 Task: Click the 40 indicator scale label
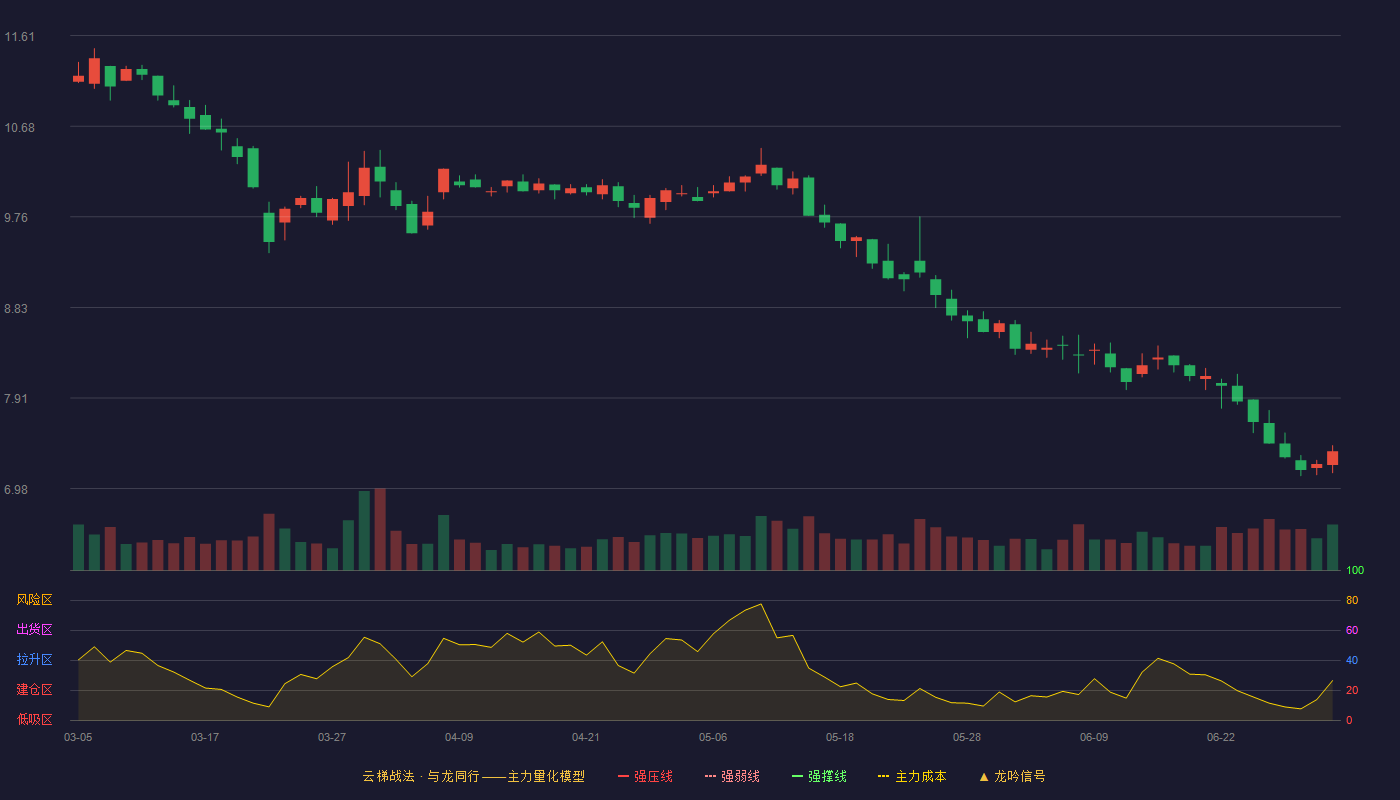(x=1352, y=660)
